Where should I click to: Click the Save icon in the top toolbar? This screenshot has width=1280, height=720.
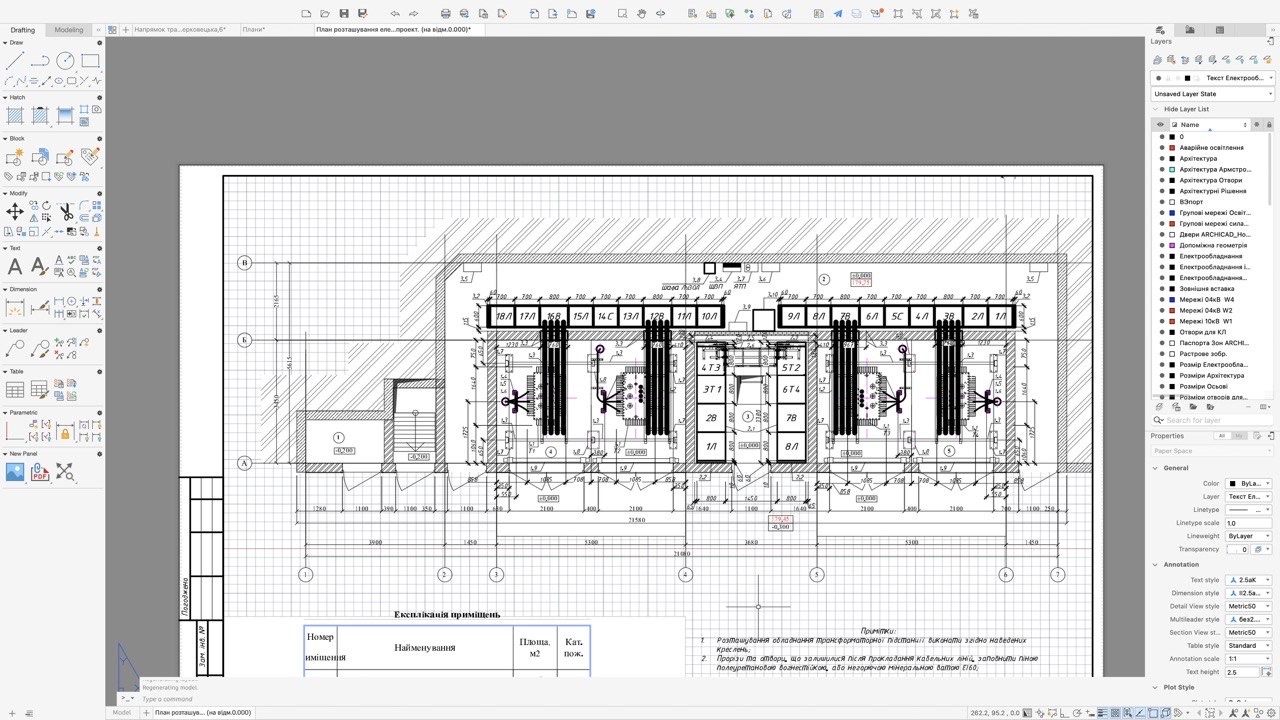[x=344, y=13]
